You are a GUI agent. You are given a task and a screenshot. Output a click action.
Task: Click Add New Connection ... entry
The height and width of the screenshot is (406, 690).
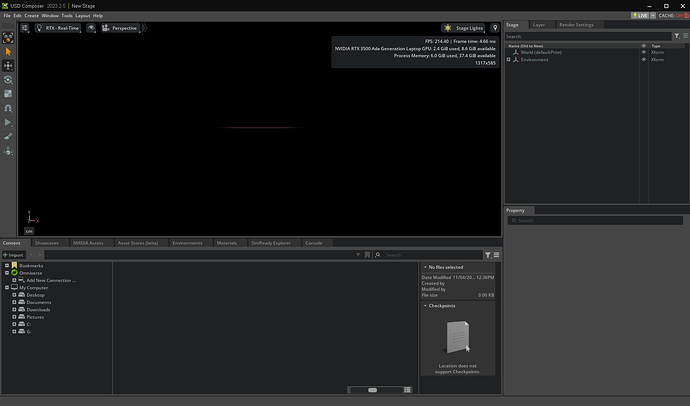[x=51, y=280]
